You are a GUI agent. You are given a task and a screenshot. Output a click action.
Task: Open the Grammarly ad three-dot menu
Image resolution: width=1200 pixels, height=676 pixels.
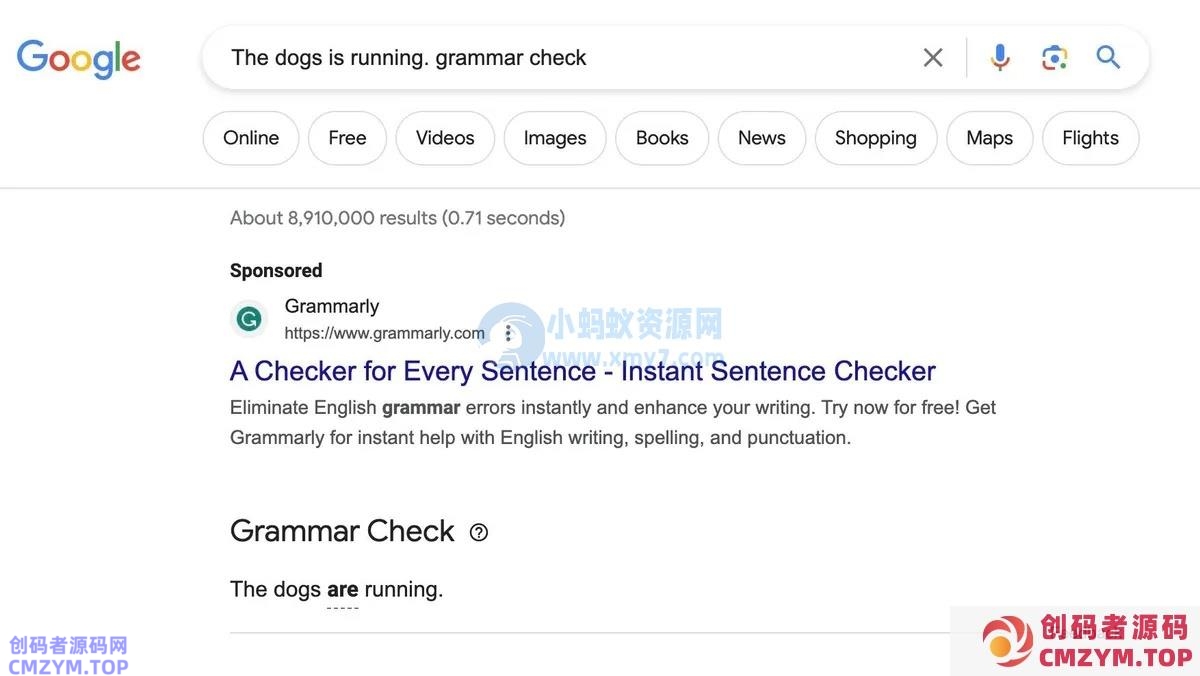[x=508, y=333]
